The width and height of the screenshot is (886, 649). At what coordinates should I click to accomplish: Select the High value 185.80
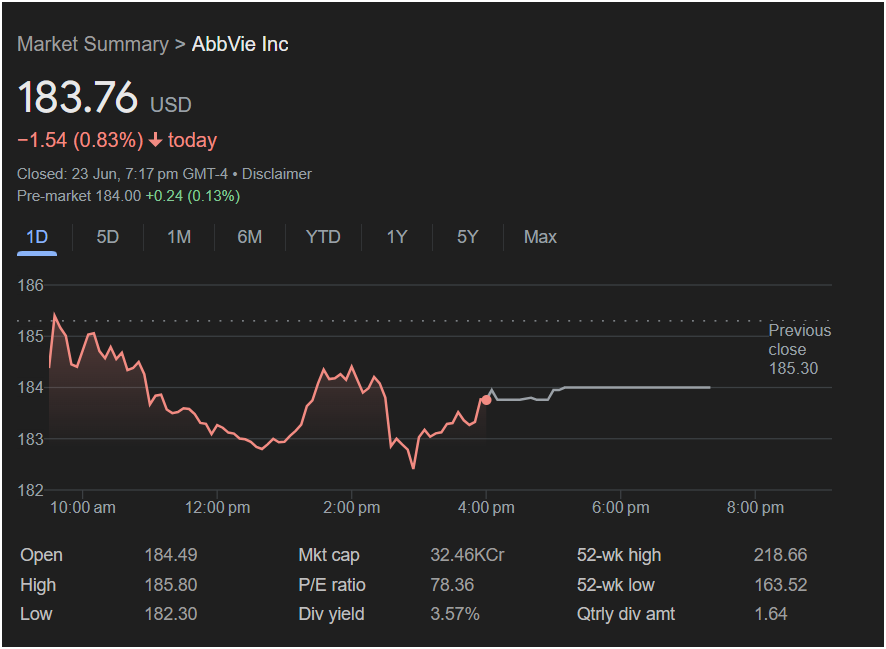point(171,585)
